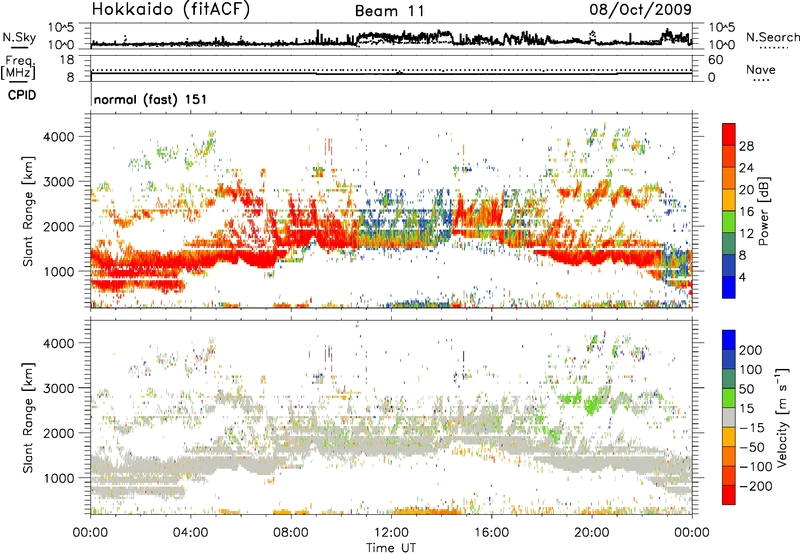Click '200' on the Velocity colorbar
The height and width of the screenshot is (554, 800).
point(751,350)
